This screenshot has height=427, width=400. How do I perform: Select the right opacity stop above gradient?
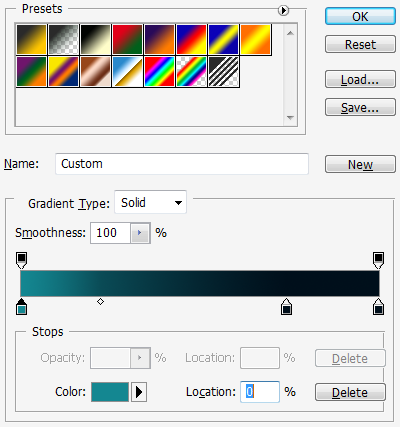(378, 260)
